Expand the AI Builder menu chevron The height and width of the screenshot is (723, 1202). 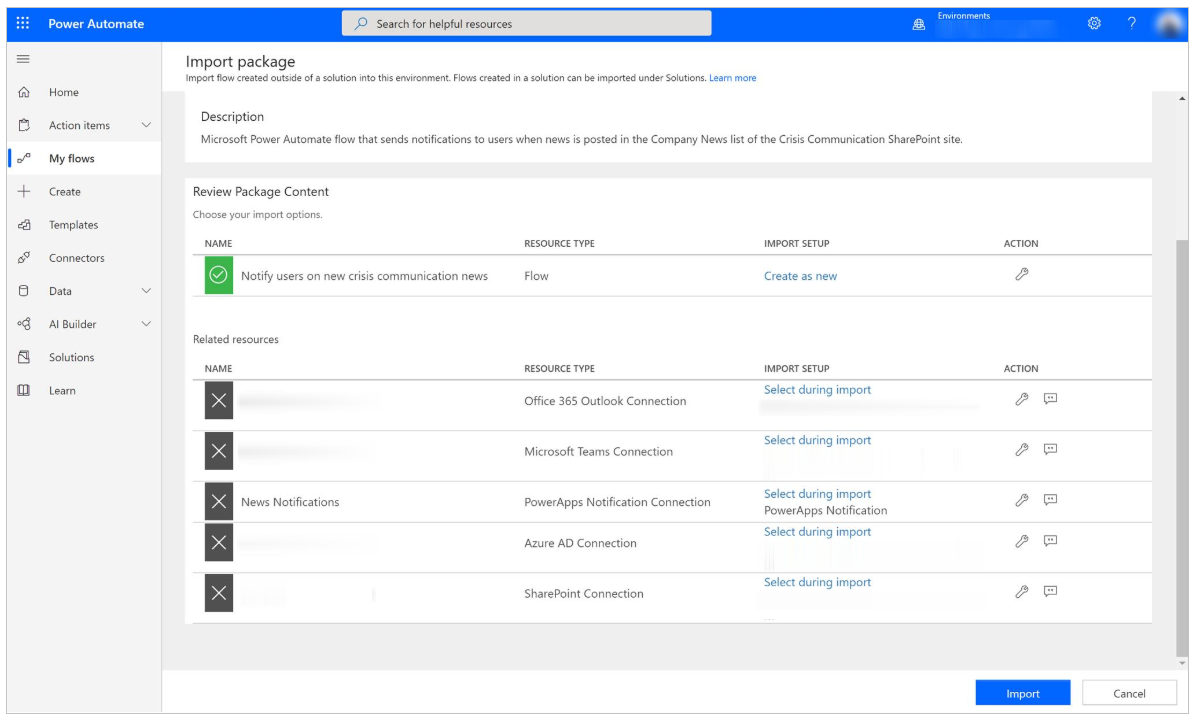click(146, 324)
